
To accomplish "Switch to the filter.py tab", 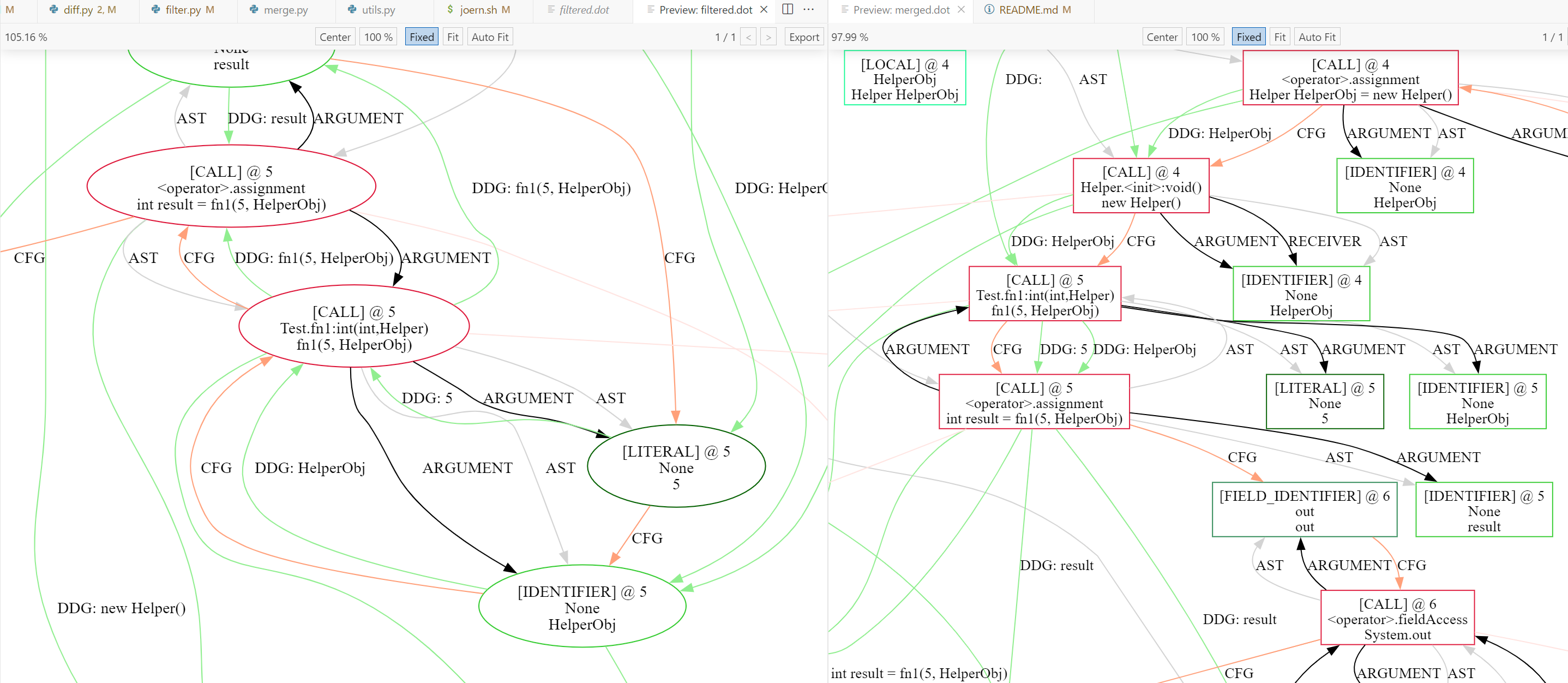I will click(x=183, y=10).
